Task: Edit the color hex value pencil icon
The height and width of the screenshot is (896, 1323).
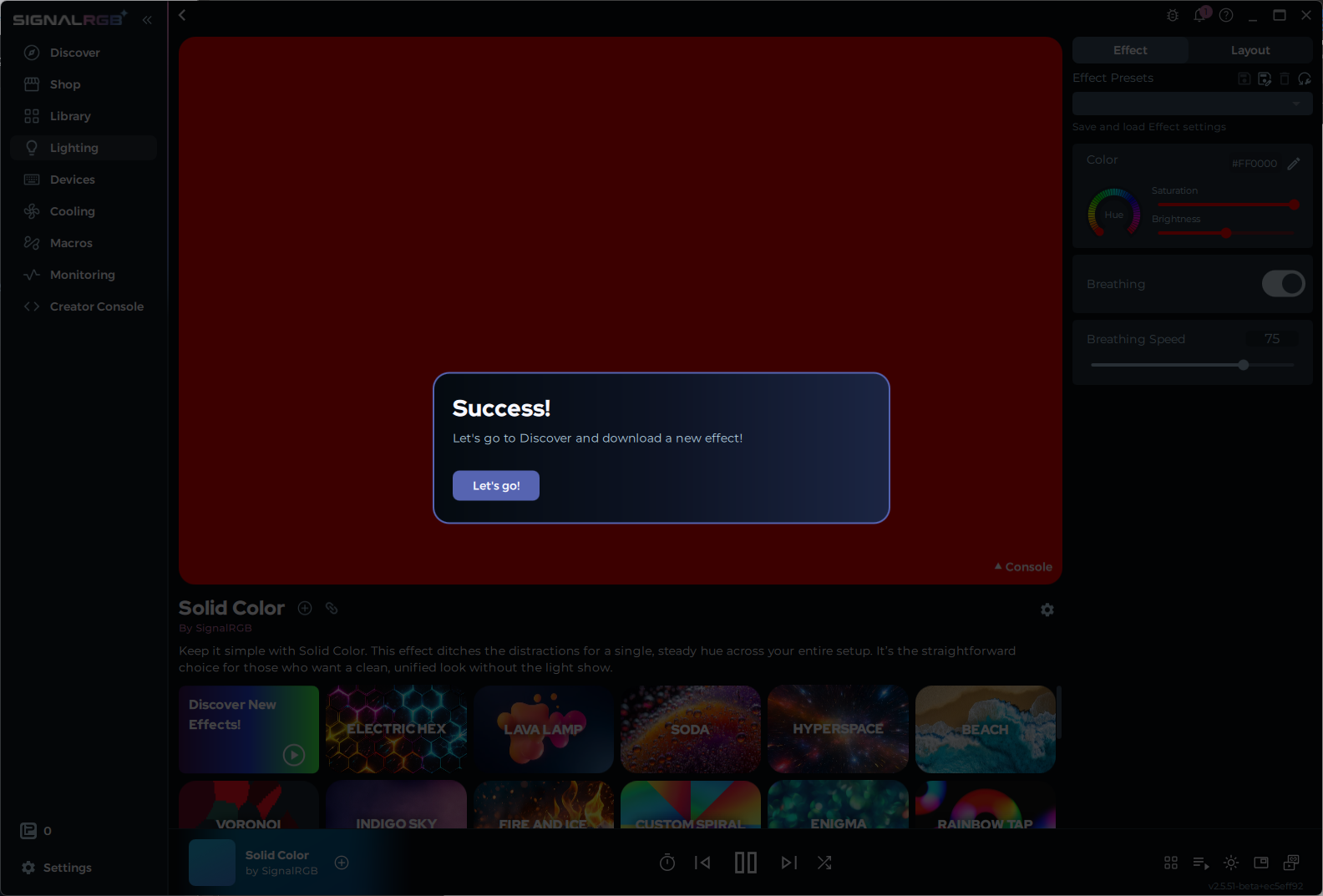Action: click(x=1294, y=164)
